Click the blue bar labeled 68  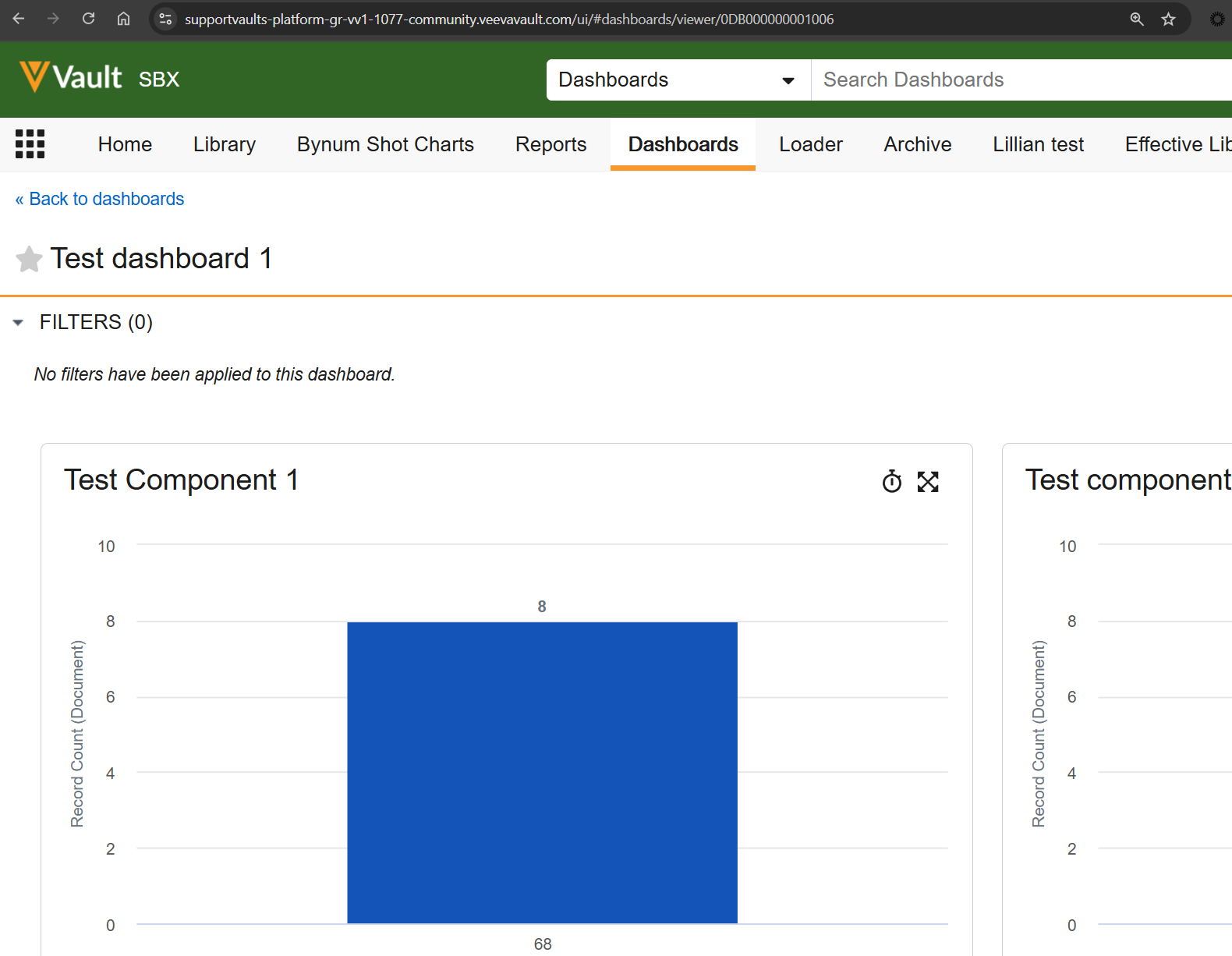point(542,772)
